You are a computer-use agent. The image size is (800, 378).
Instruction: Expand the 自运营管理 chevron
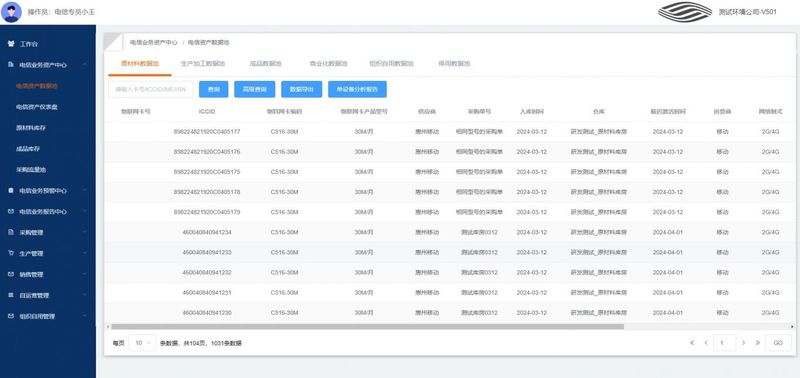pos(84,295)
